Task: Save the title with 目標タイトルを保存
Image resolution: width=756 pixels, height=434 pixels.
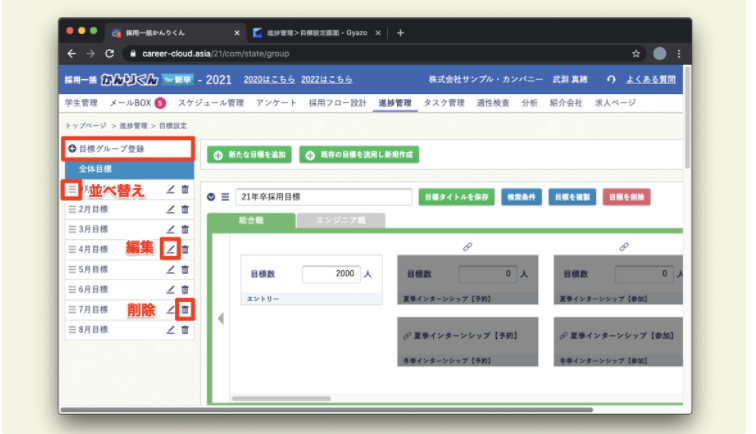Action: pos(457,197)
